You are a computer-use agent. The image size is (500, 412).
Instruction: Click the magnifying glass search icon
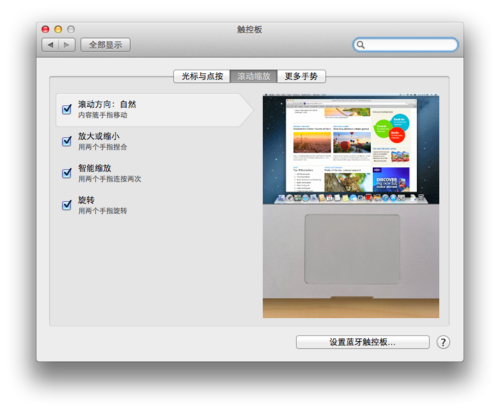[361, 45]
